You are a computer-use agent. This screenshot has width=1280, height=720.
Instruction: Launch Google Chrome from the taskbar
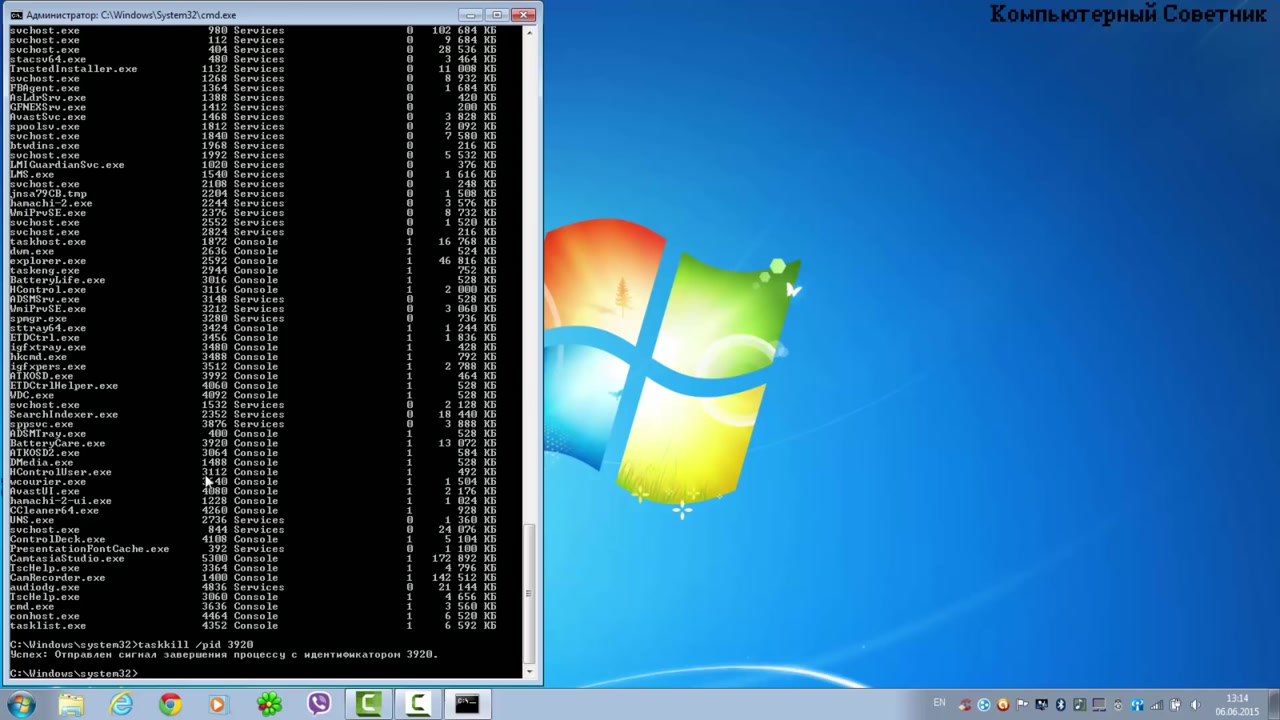pos(170,704)
